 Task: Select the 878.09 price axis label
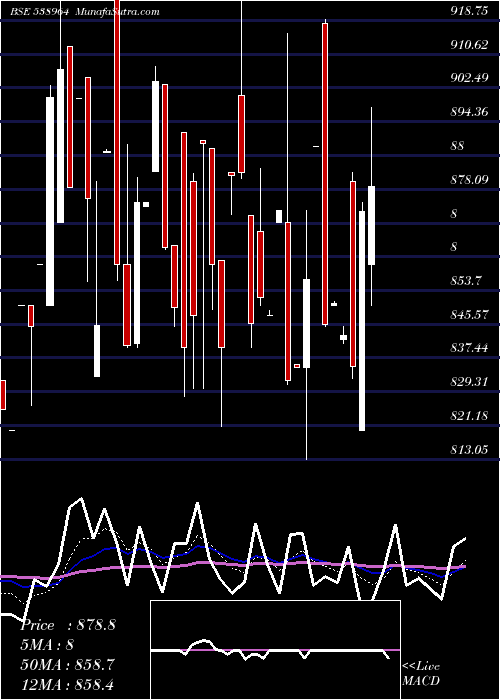coord(469,179)
